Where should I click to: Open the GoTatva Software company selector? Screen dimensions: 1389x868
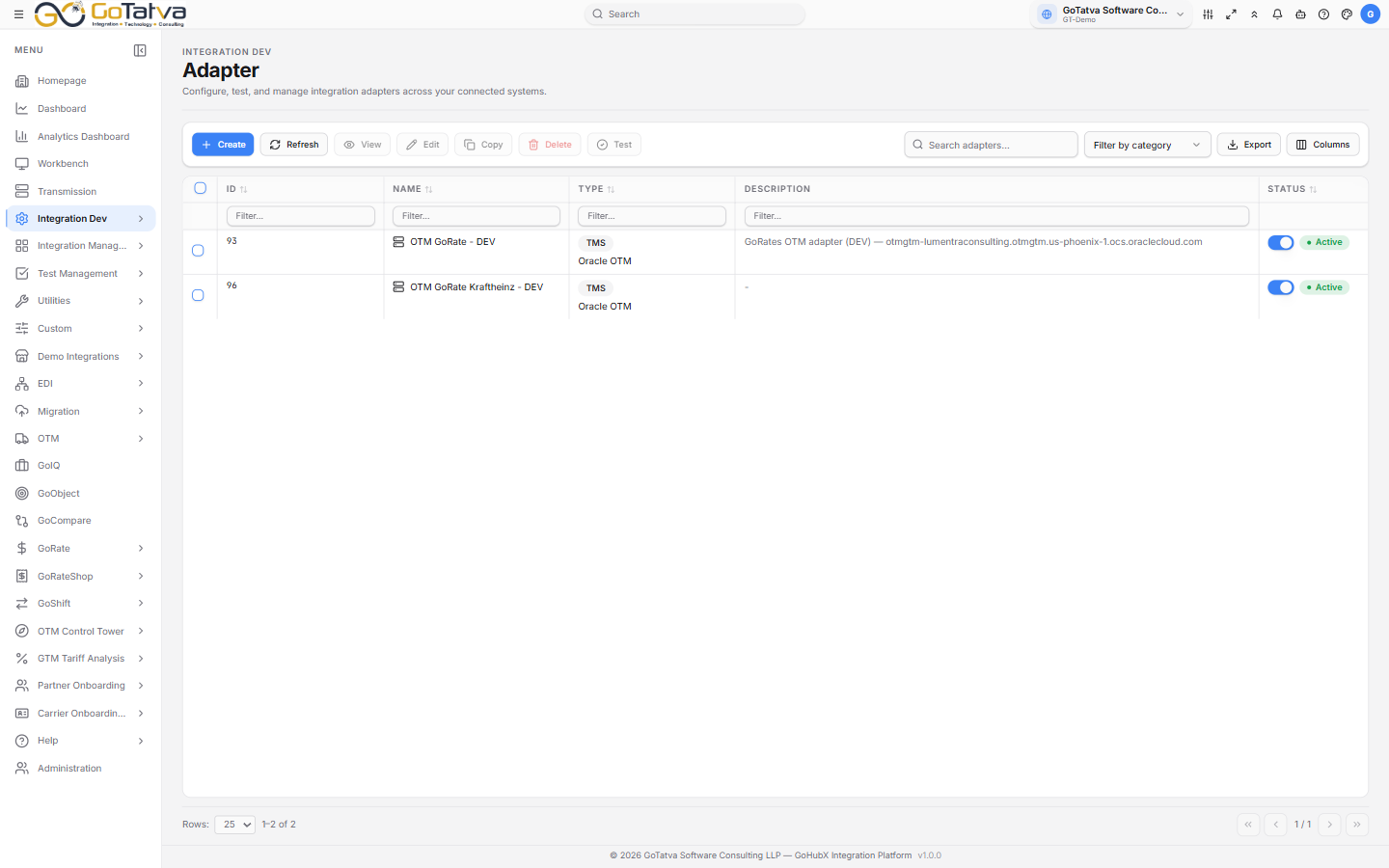1112,14
